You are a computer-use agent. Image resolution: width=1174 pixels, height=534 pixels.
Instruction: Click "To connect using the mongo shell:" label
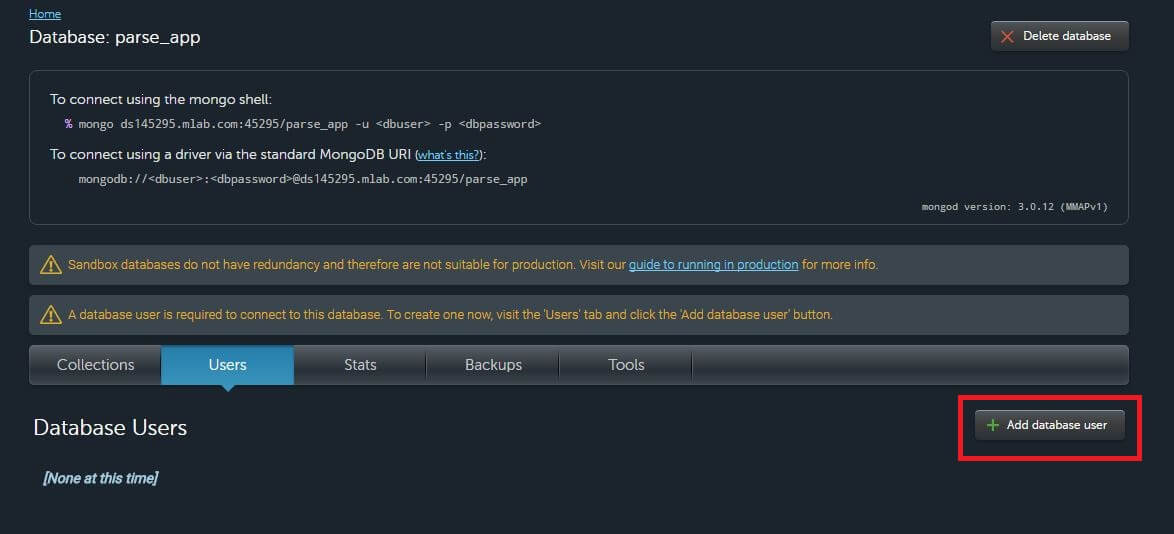pyautogui.click(x=161, y=99)
